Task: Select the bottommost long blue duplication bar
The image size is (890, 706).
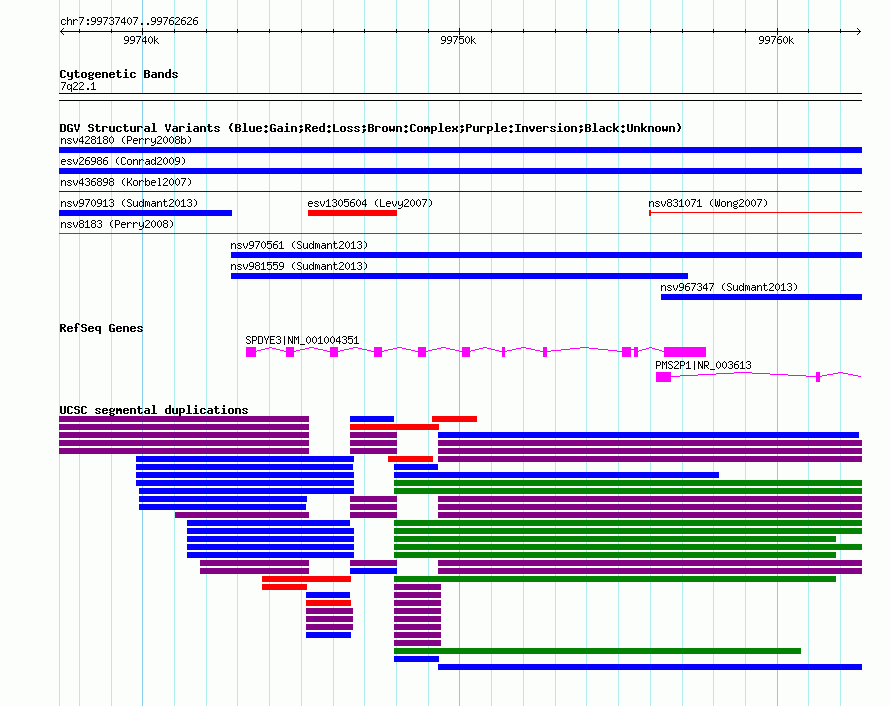Action: [650, 667]
